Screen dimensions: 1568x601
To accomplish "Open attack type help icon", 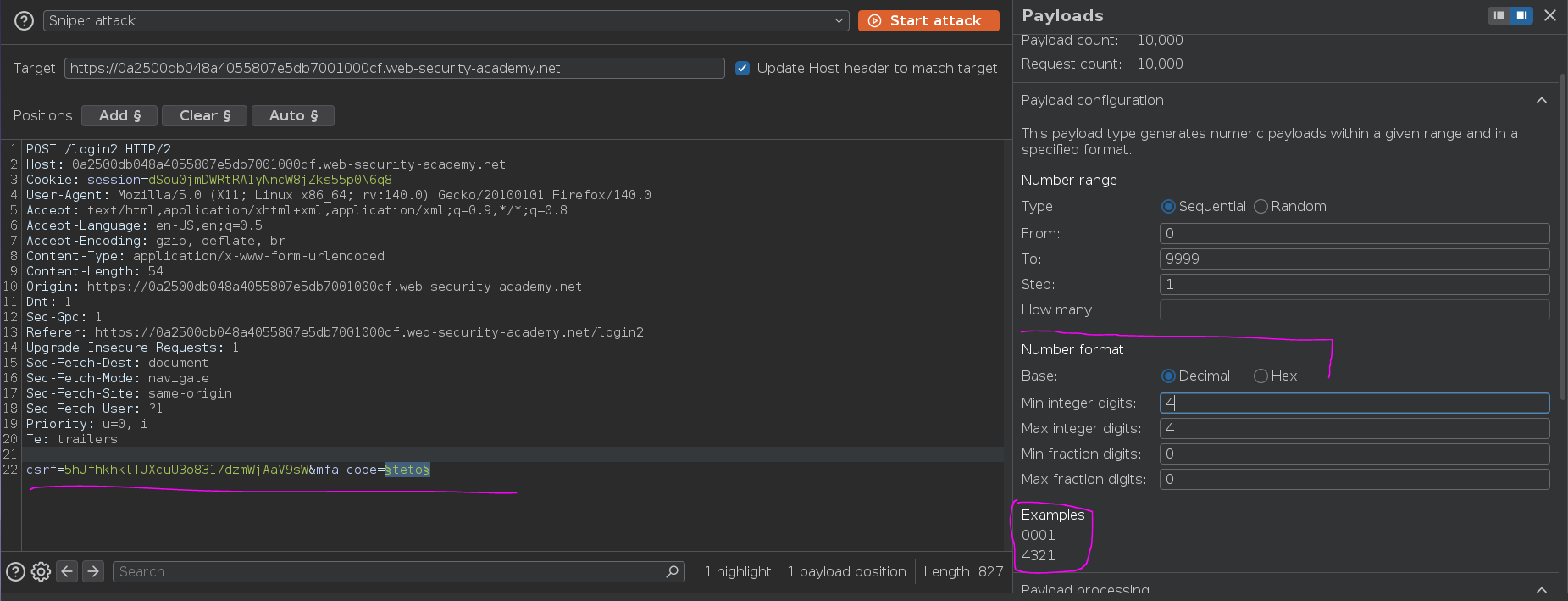I will pyautogui.click(x=24, y=20).
